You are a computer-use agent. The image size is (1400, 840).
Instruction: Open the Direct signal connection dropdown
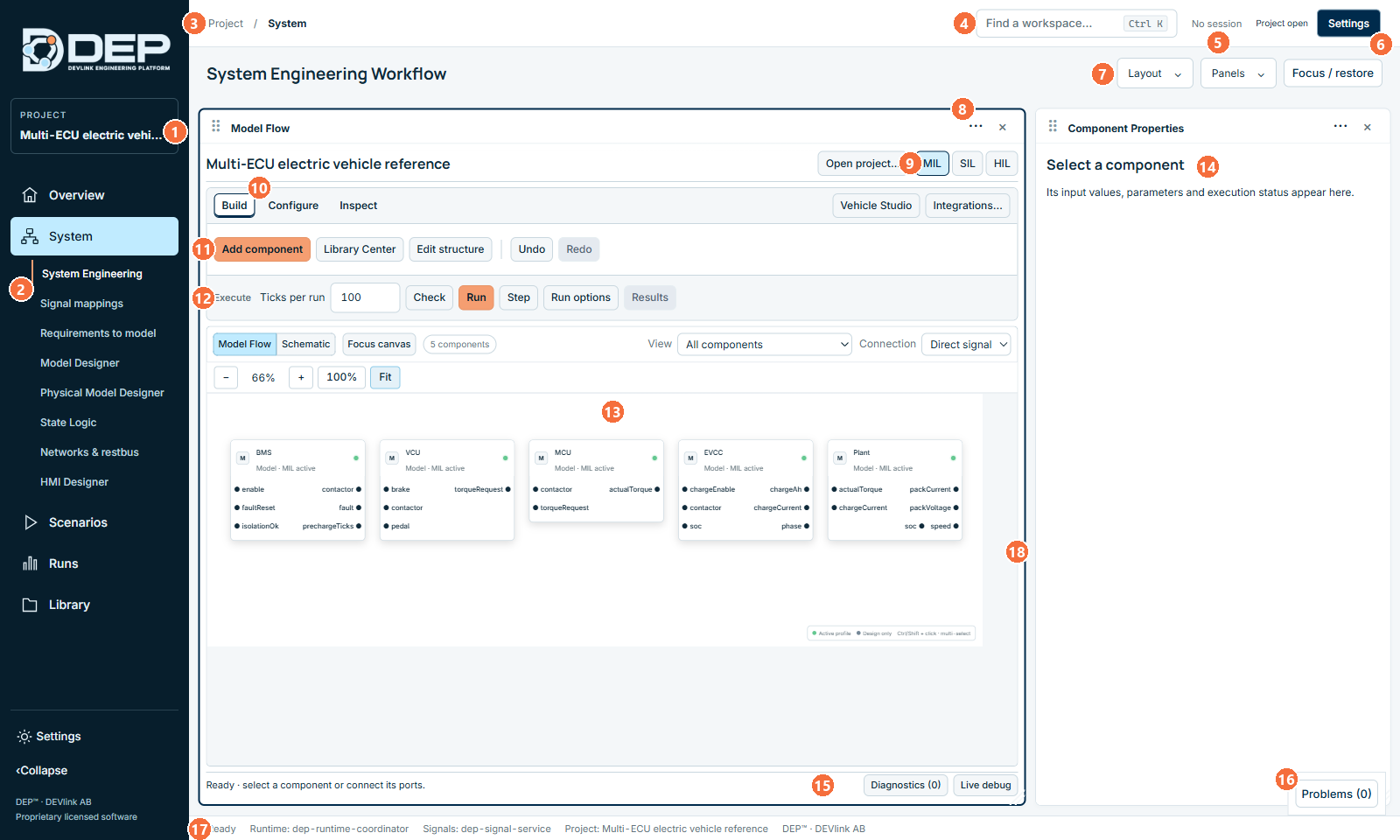click(966, 345)
